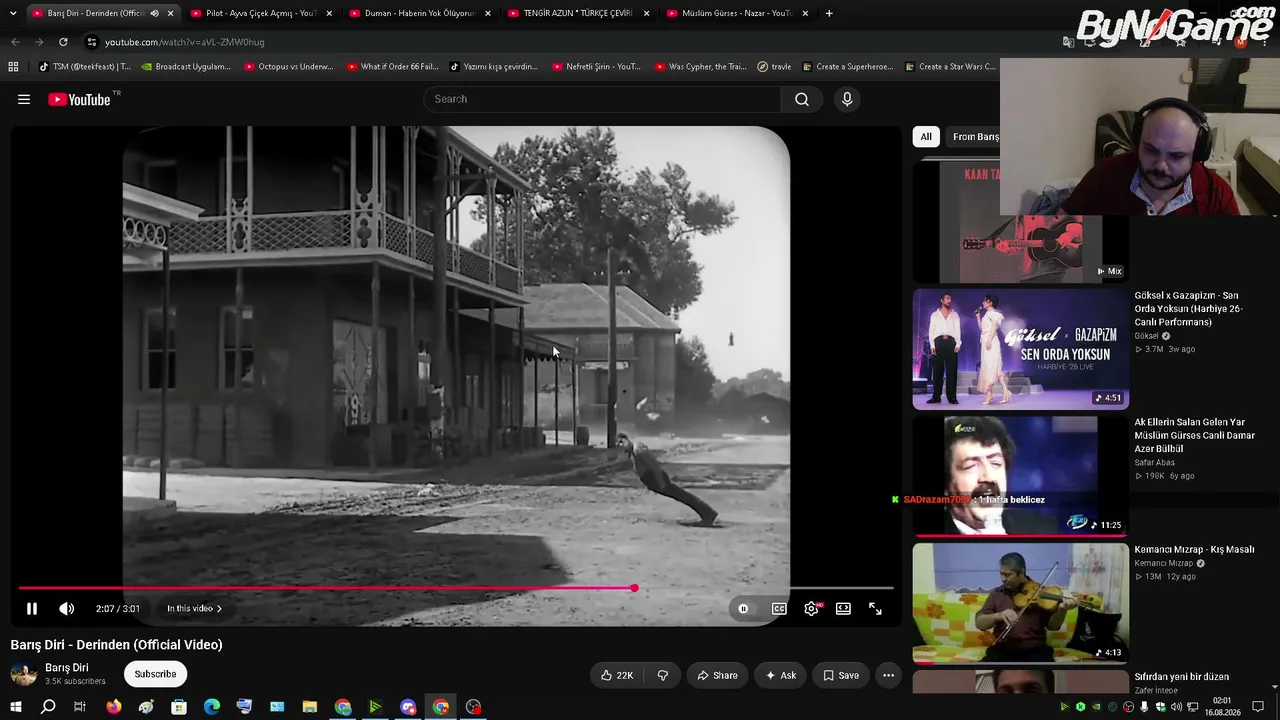Open 'What if Order 66 Fail...' bookmark

pos(392,67)
